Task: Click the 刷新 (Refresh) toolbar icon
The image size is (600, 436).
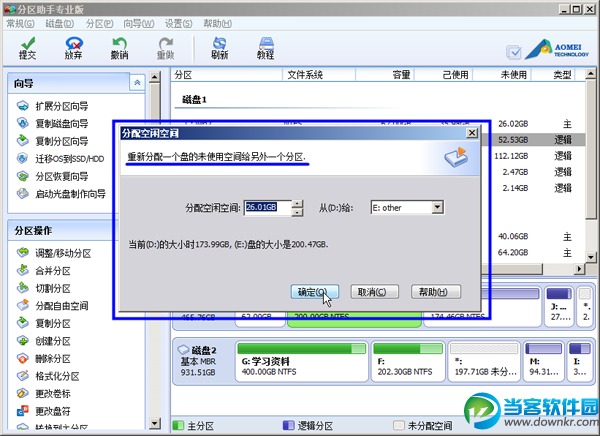Action: (219, 48)
